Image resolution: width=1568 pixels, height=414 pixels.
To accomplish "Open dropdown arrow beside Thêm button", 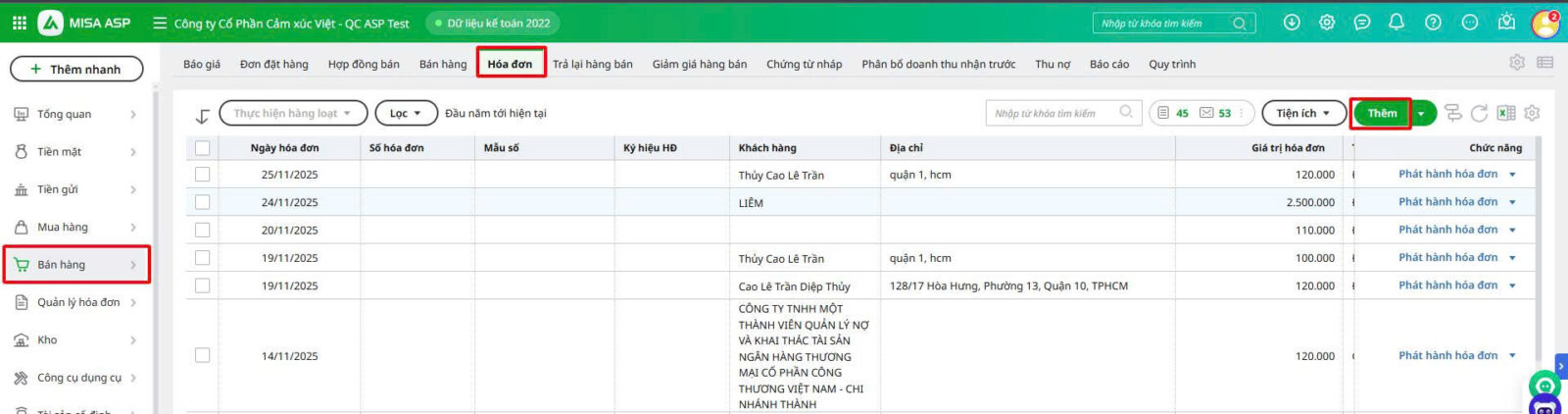I will coord(1422,114).
